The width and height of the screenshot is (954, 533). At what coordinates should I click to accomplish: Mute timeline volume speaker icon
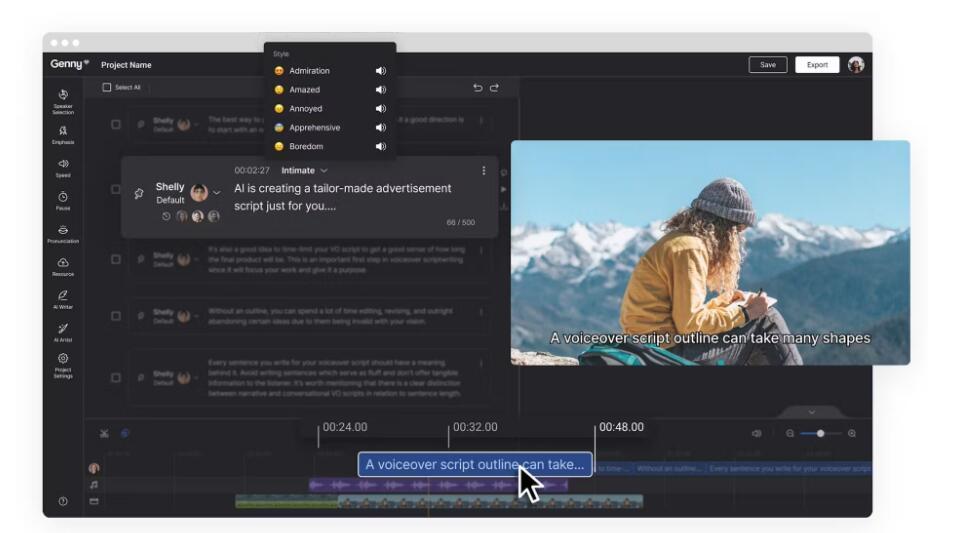pyautogui.click(x=756, y=433)
